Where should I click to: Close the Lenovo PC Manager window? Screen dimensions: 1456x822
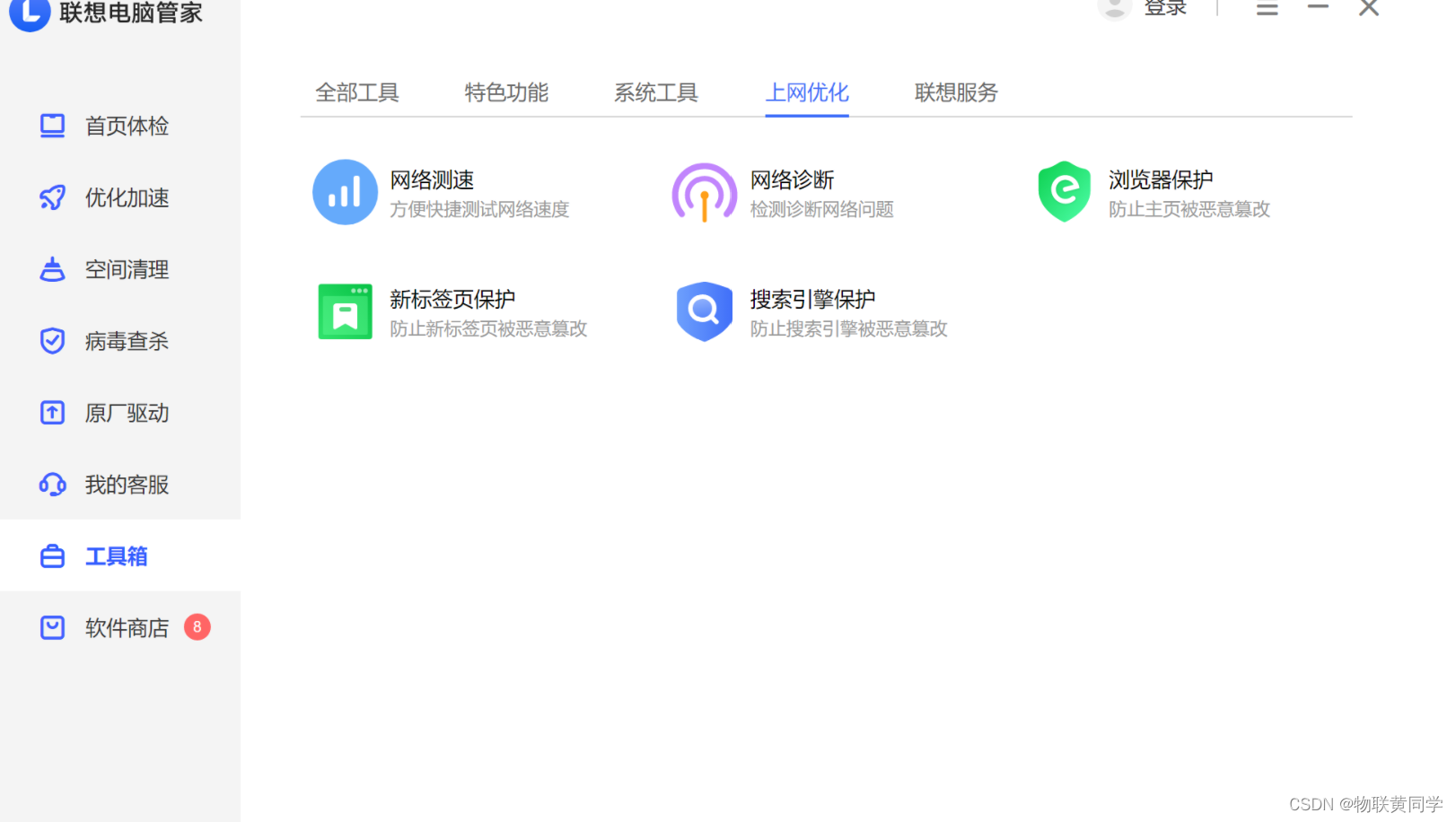coord(1369,8)
